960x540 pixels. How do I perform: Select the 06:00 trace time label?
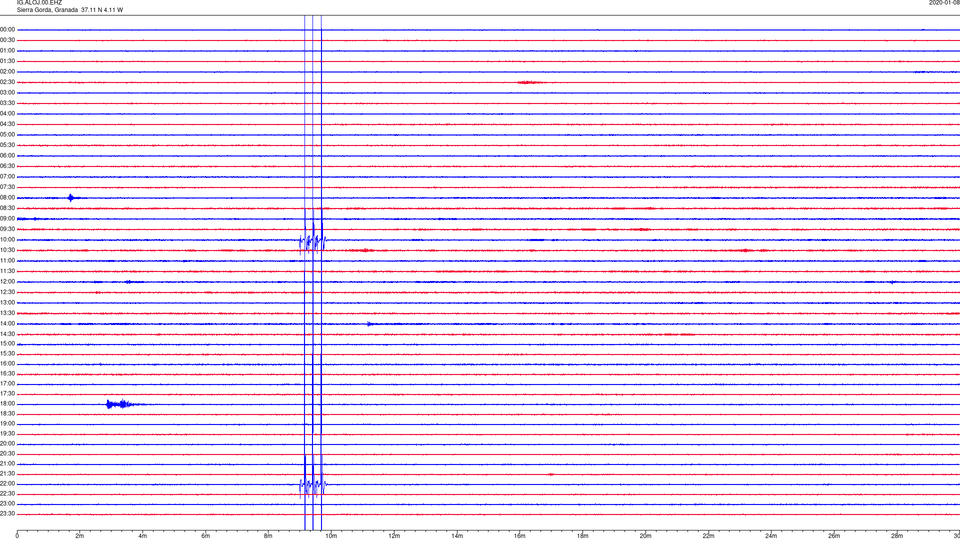[7, 155]
